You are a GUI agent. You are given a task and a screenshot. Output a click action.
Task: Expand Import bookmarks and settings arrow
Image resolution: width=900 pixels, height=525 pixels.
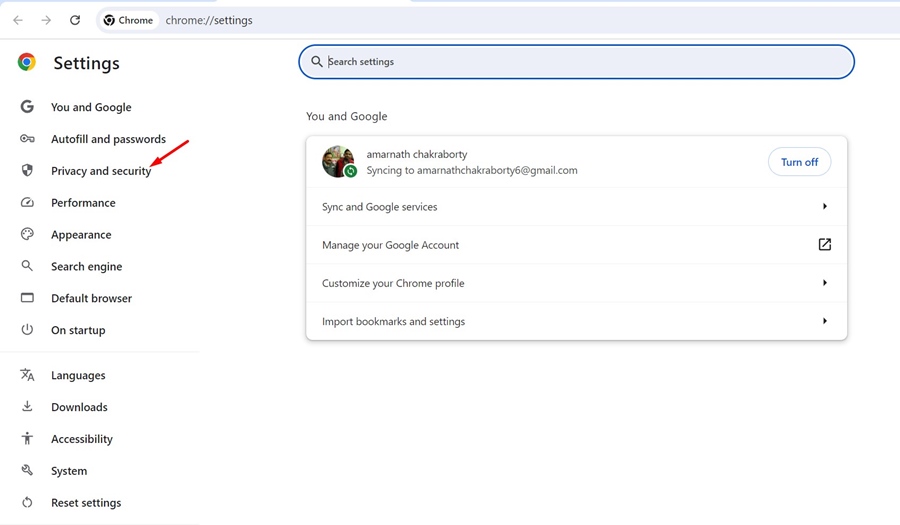(825, 321)
